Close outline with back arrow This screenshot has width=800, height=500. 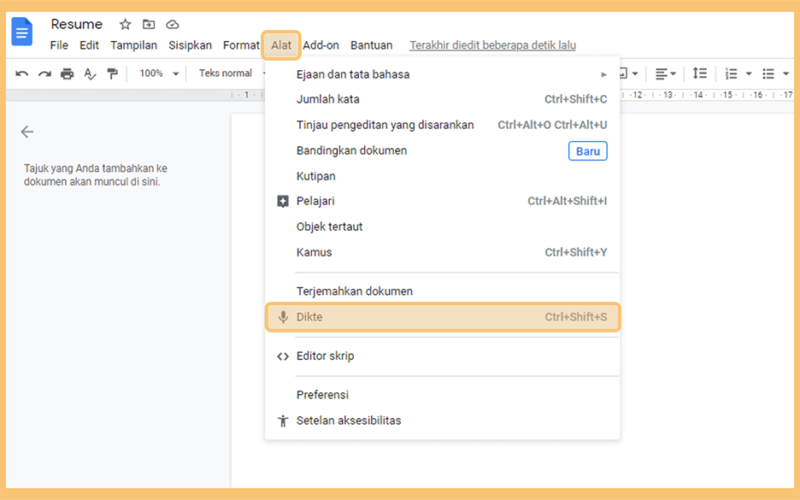[x=27, y=132]
